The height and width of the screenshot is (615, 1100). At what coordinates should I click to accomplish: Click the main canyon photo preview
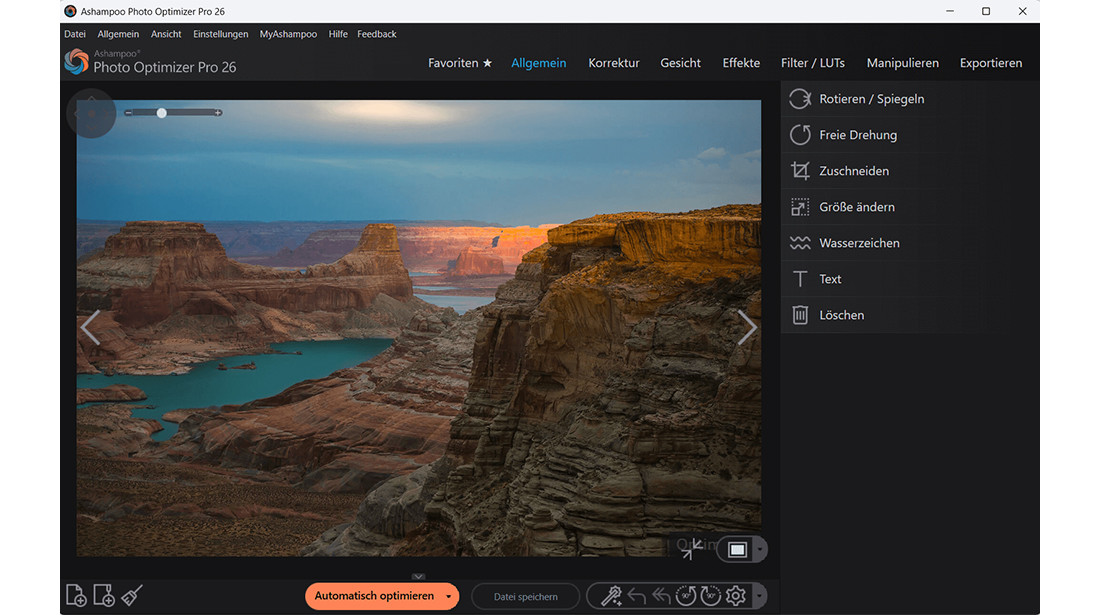pyautogui.click(x=419, y=328)
